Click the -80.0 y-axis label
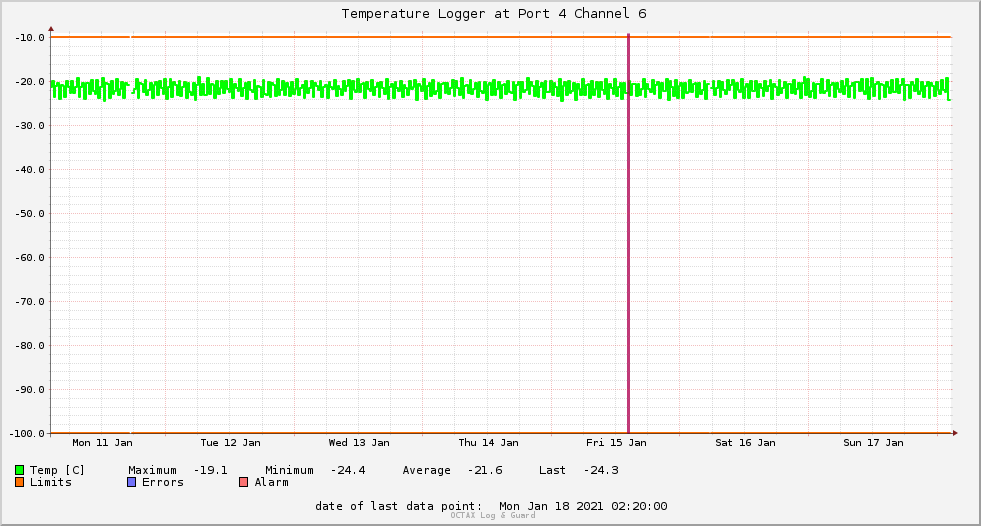This screenshot has height=526, width=981. pyautogui.click(x=29, y=346)
